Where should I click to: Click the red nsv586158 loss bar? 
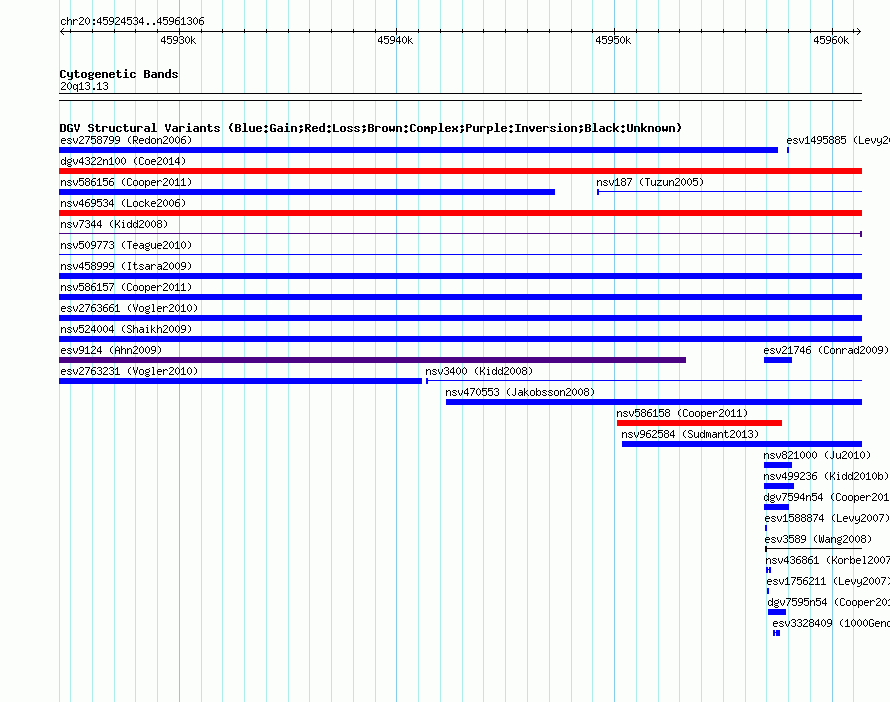point(699,423)
